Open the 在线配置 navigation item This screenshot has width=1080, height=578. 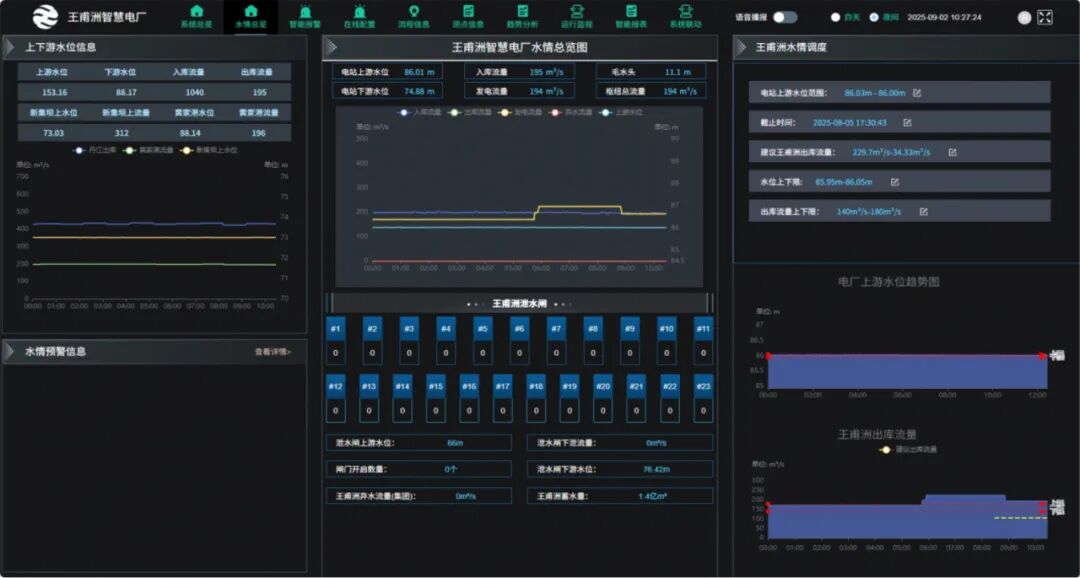[359, 17]
